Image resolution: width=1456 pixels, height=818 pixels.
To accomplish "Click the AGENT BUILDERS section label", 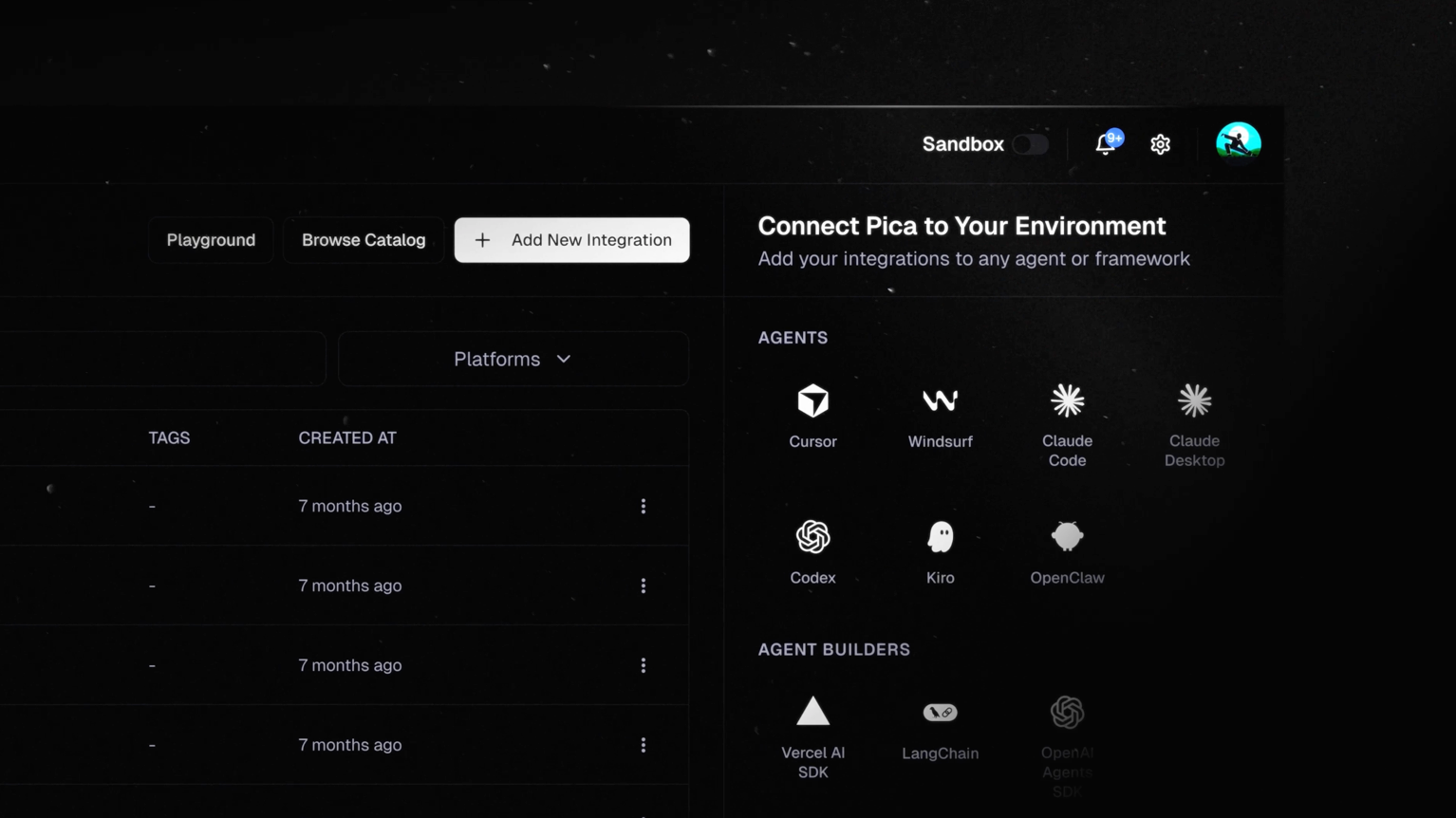I will [833, 650].
